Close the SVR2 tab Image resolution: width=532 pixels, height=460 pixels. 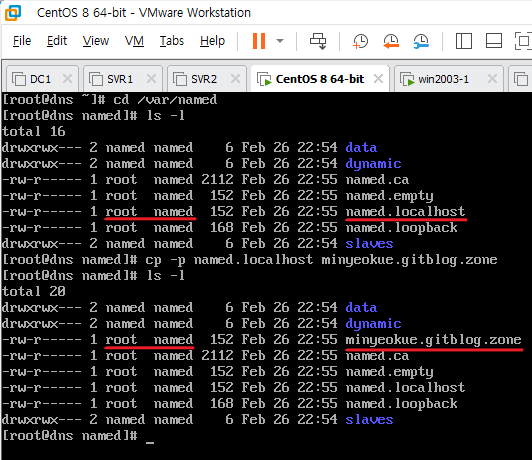click(235, 79)
